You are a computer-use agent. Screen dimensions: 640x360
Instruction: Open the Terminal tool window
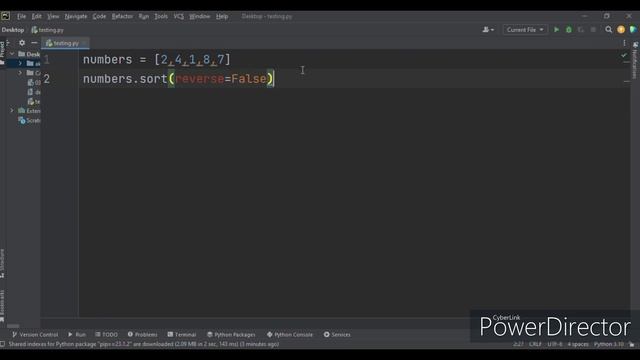[182, 334]
